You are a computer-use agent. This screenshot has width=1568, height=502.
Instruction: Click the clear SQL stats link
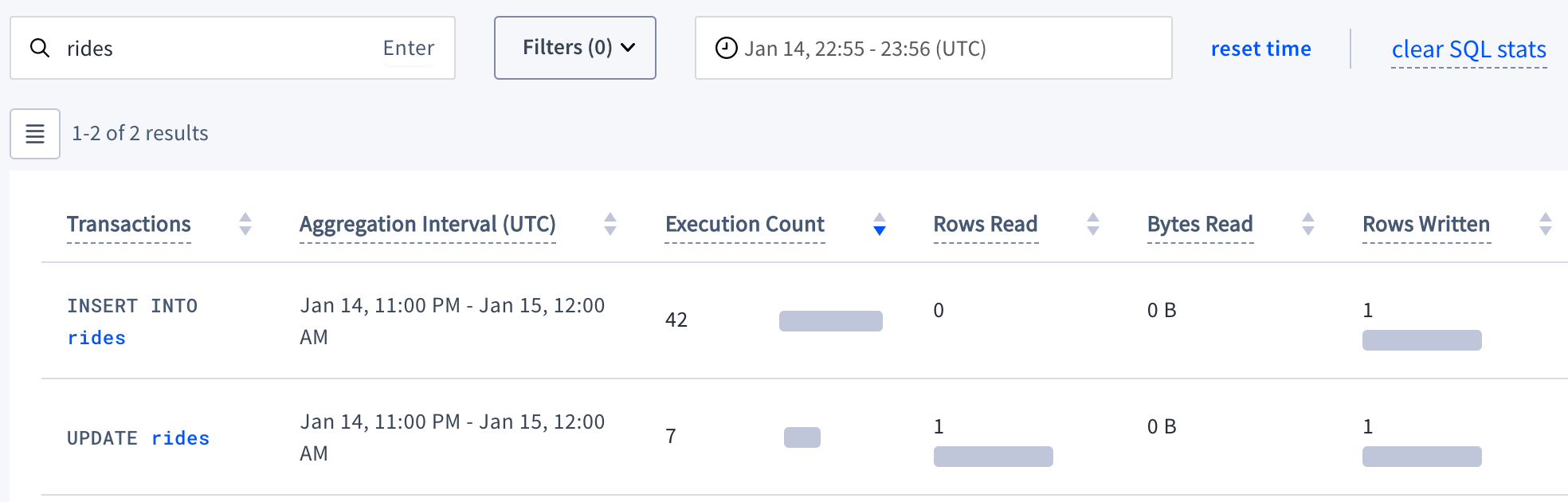tap(1468, 49)
